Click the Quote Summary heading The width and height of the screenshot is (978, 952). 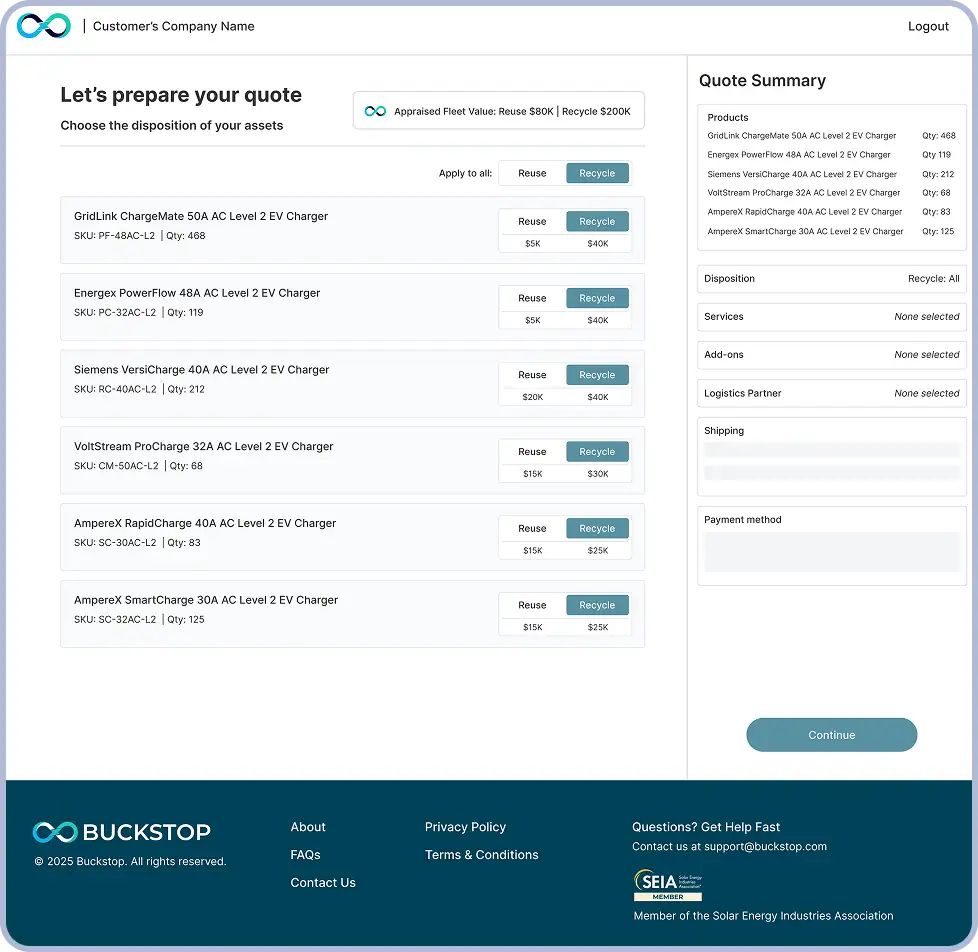pyautogui.click(x=762, y=80)
